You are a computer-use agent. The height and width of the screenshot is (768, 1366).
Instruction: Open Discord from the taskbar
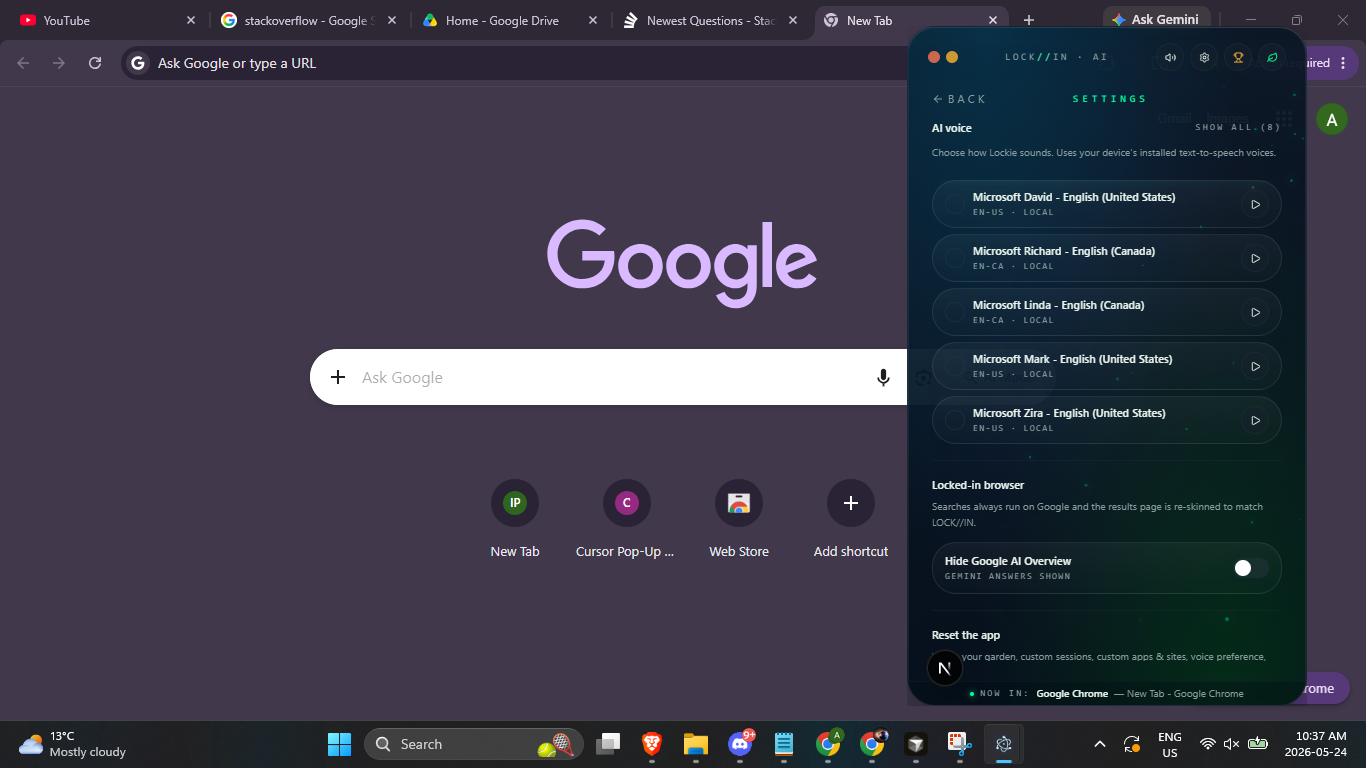pos(740,744)
